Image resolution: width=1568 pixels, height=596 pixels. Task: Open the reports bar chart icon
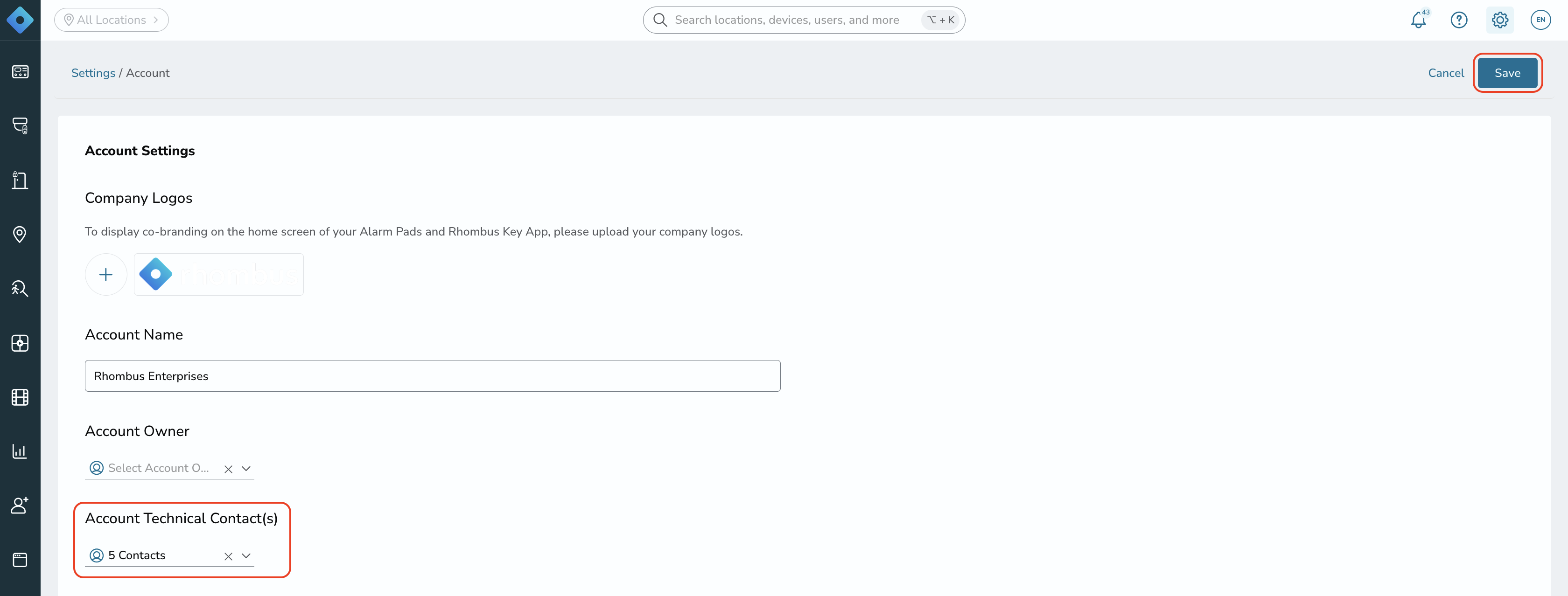coord(20,451)
